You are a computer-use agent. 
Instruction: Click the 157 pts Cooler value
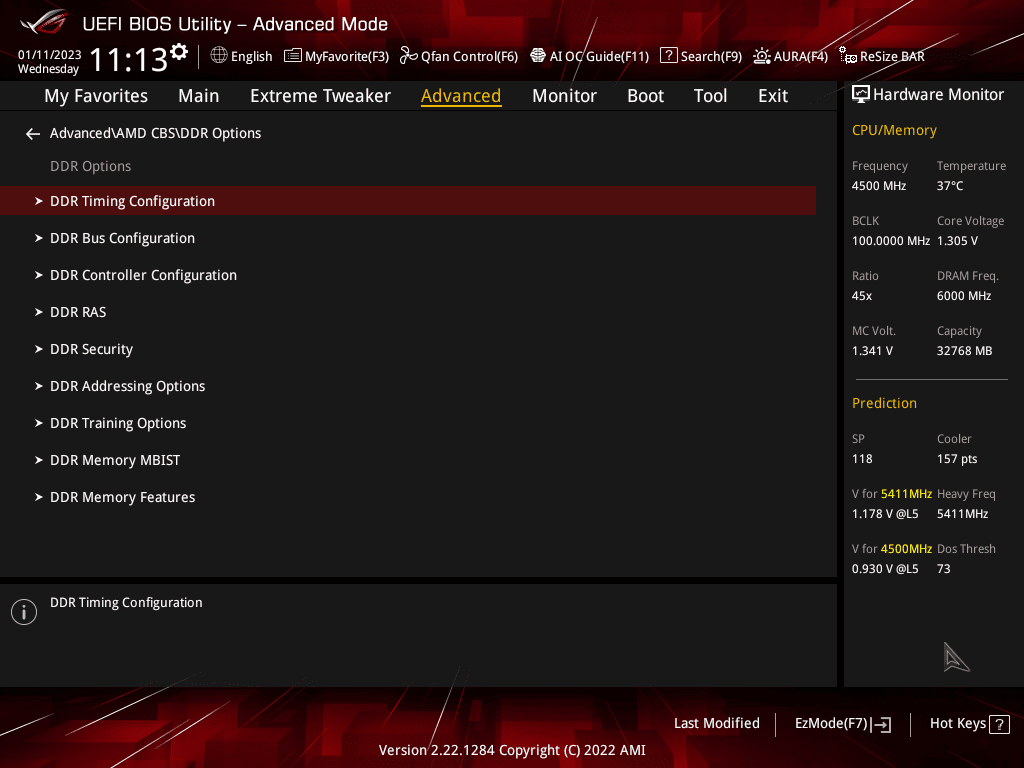click(x=957, y=458)
